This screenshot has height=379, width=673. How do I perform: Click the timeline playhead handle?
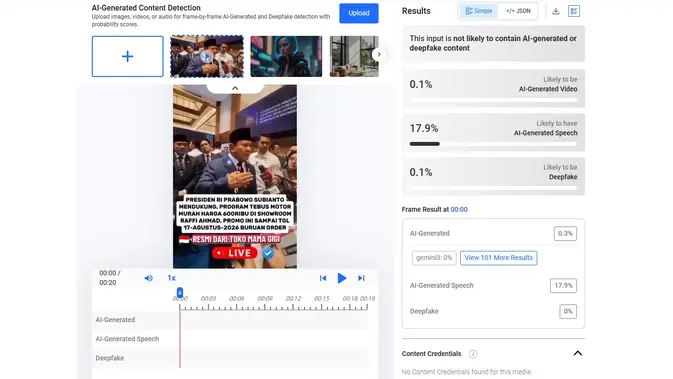[x=180, y=293]
